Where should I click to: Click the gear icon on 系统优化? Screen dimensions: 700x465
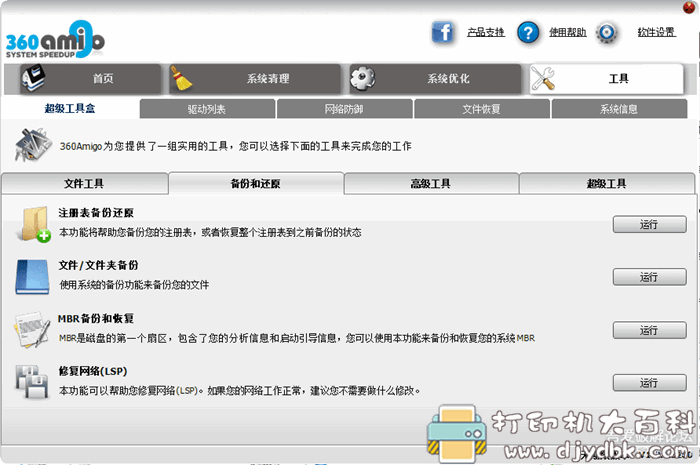pyautogui.click(x=362, y=79)
